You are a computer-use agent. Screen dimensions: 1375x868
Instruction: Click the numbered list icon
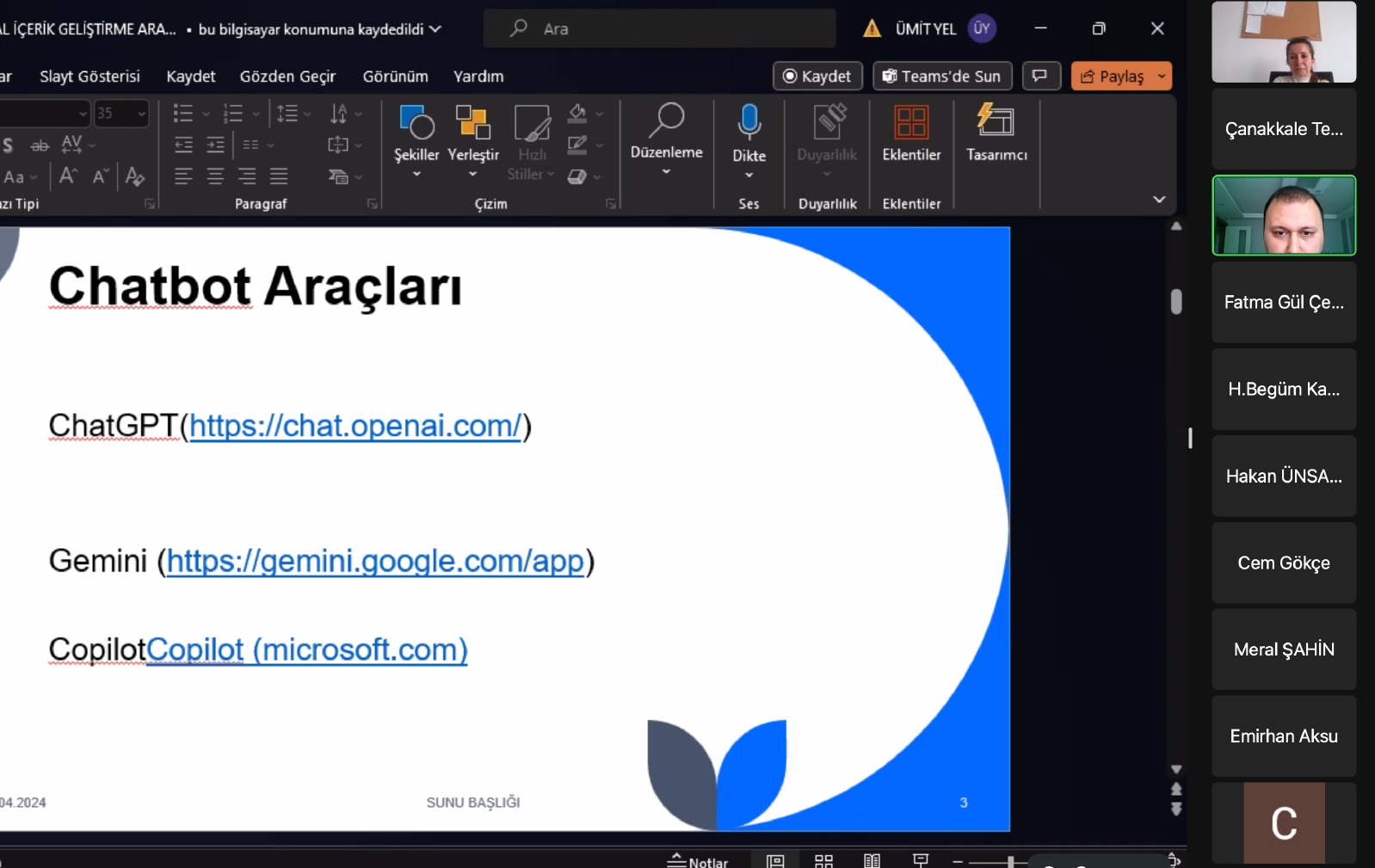click(x=233, y=113)
